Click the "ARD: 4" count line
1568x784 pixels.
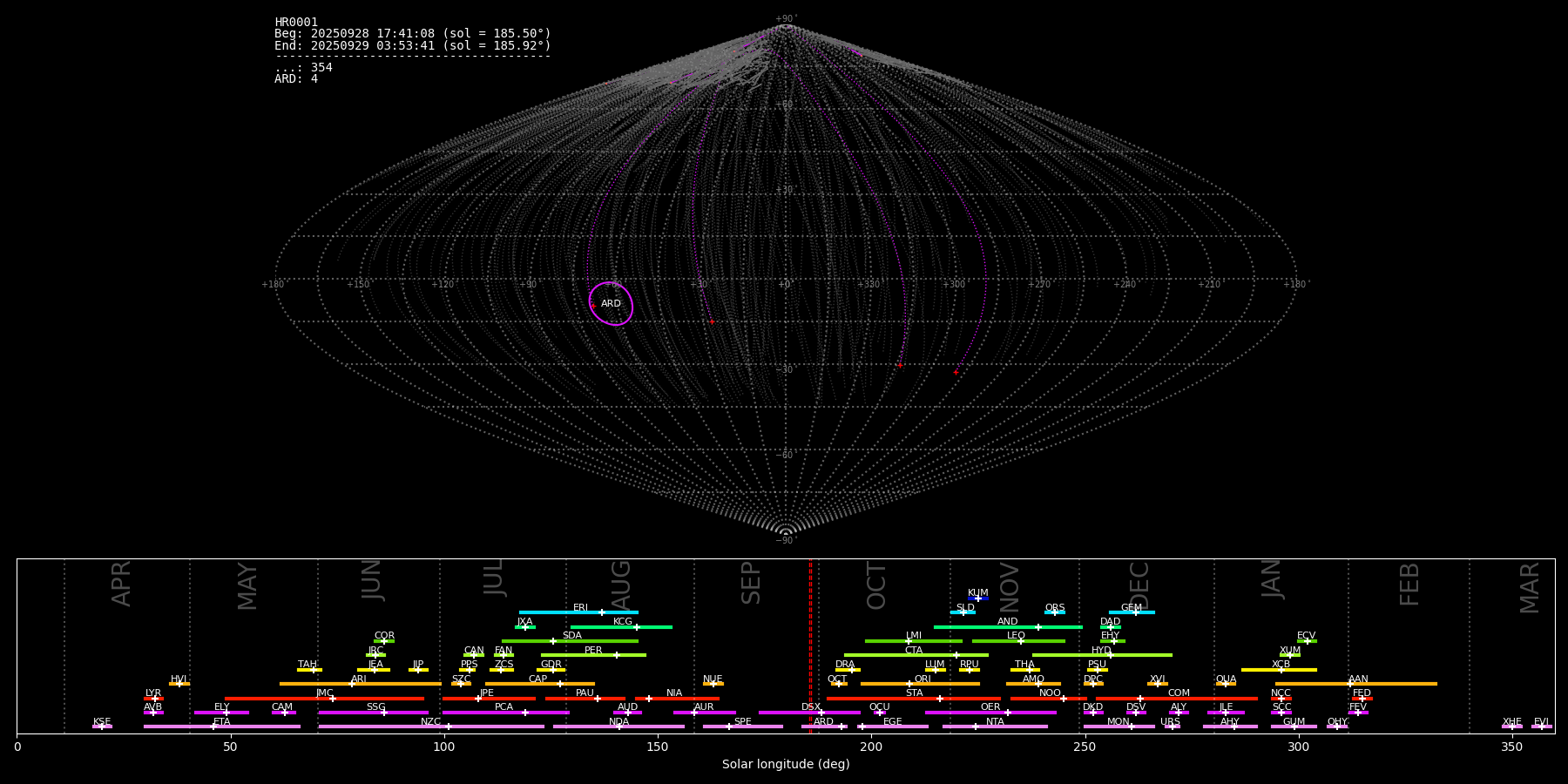tap(296, 79)
